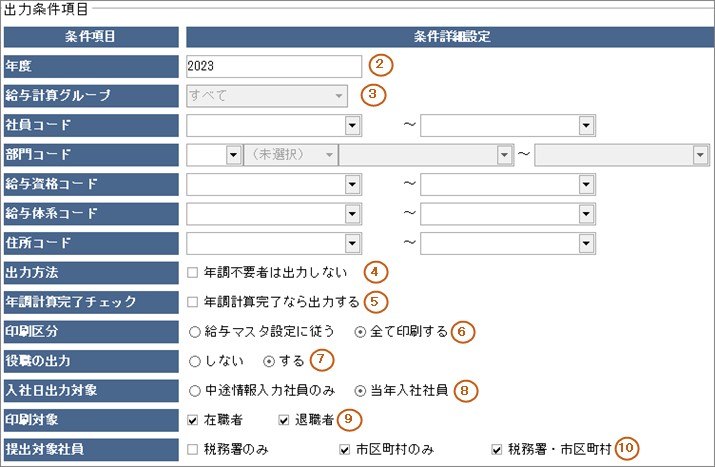
Task: Uncheck the 在職者 checkbox
Action: pos(193,419)
